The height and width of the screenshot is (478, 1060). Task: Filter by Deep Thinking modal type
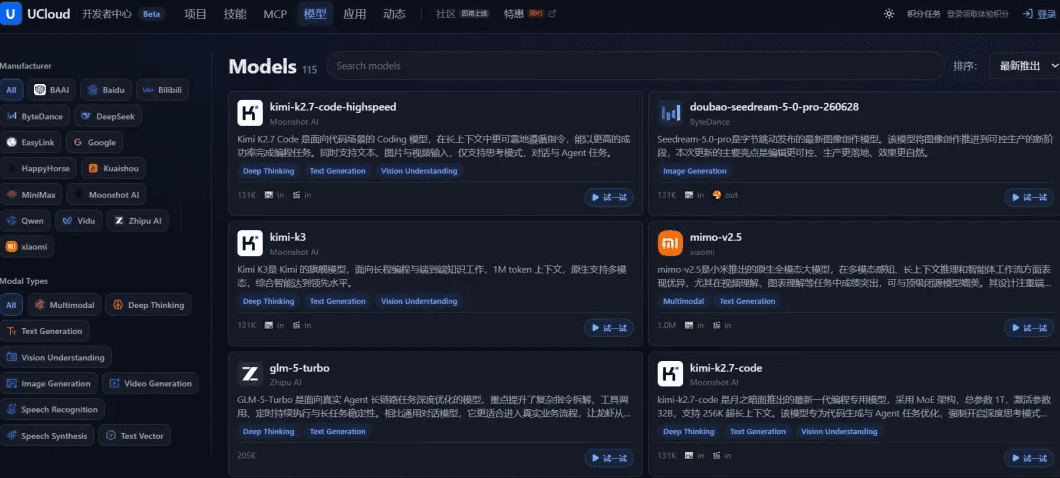click(149, 305)
